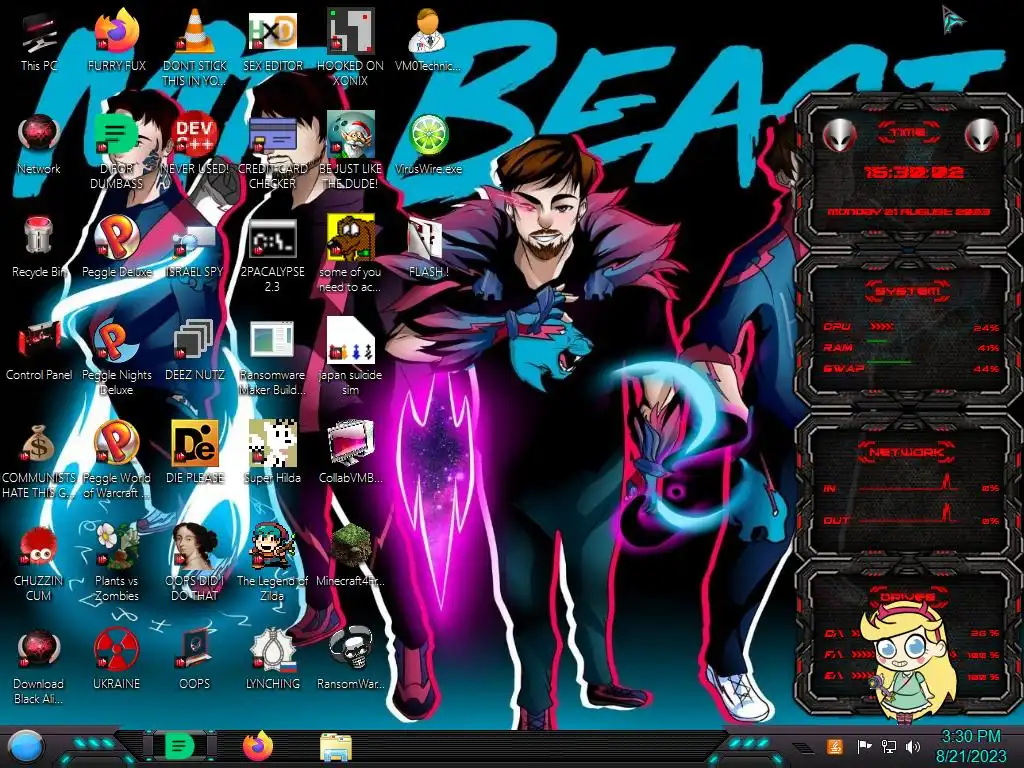Screen dimensions: 1024x768
Task: Open File Explorer from the taskbar
Action: coord(336,747)
